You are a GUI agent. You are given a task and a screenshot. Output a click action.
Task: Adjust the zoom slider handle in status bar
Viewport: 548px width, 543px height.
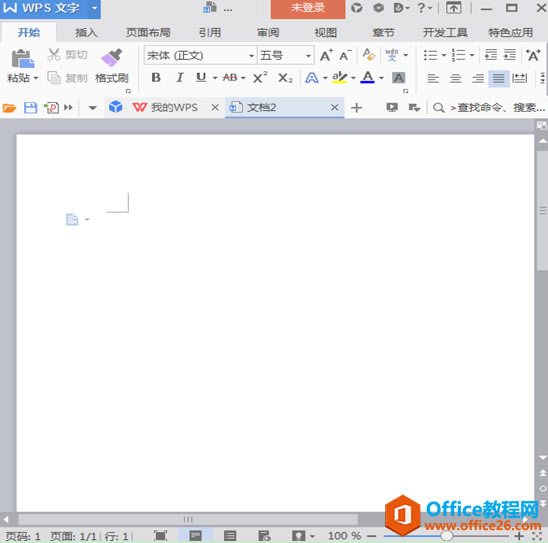446,536
